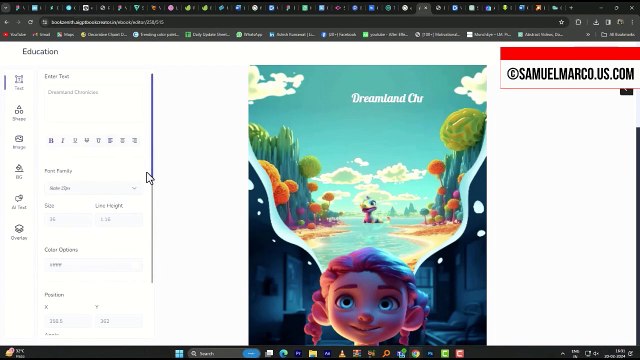Toggle underline text formatting

pyautogui.click(x=75, y=140)
